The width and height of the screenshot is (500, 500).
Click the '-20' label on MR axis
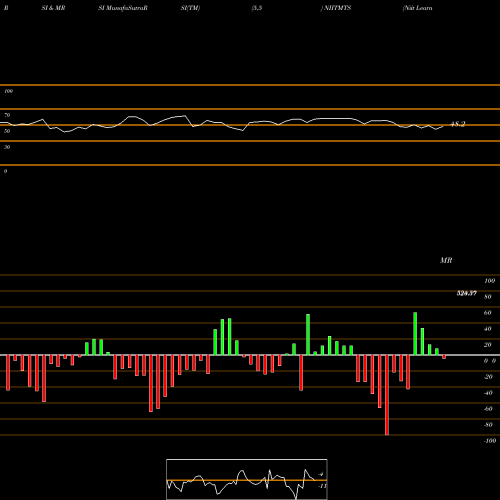coord(488,377)
